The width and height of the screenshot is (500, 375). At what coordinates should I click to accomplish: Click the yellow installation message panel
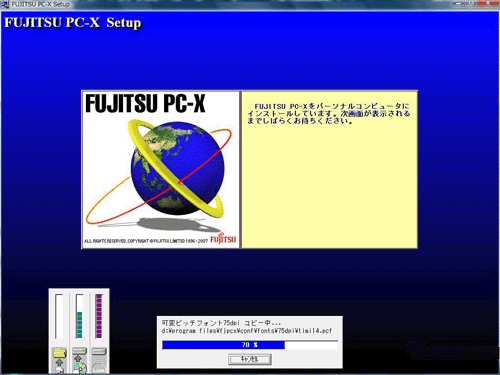[x=329, y=169]
